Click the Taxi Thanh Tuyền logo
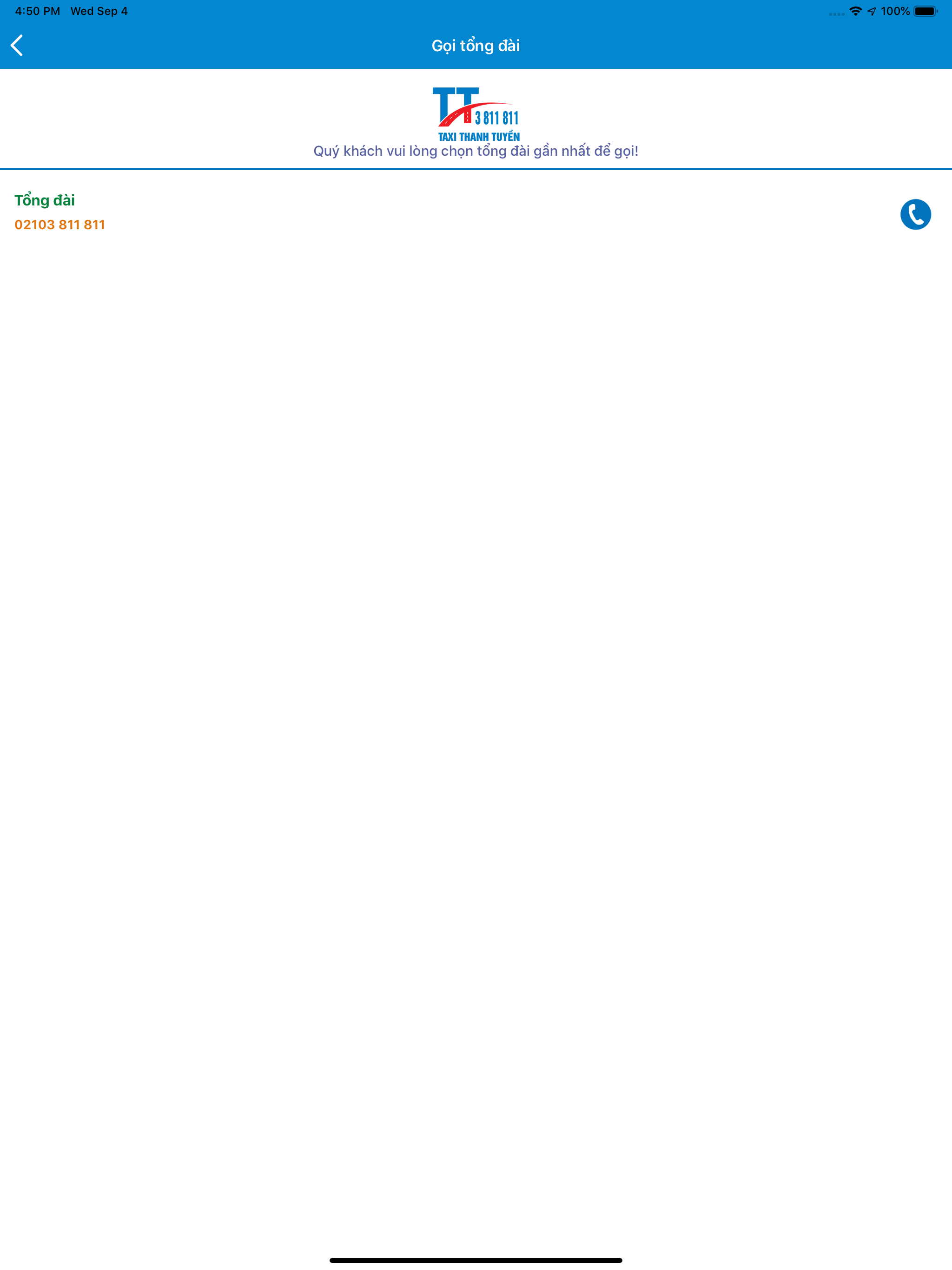The height and width of the screenshot is (1270, 952). (x=476, y=114)
